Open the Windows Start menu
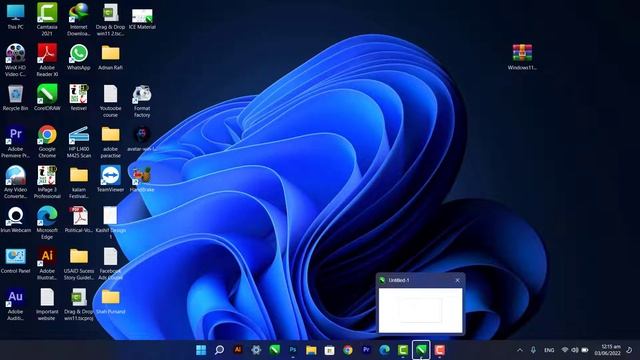The width and height of the screenshot is (640, 360). click(x=201, y=350)
